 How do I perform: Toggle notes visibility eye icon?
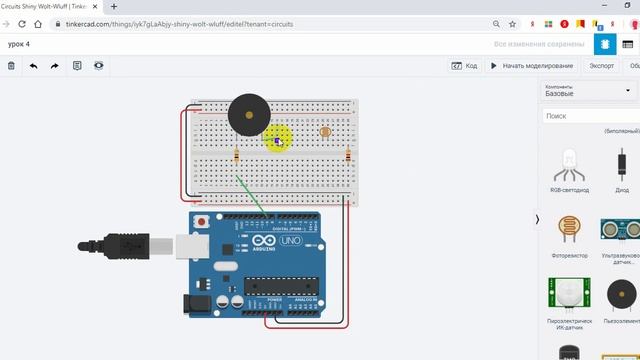[99, 66]
